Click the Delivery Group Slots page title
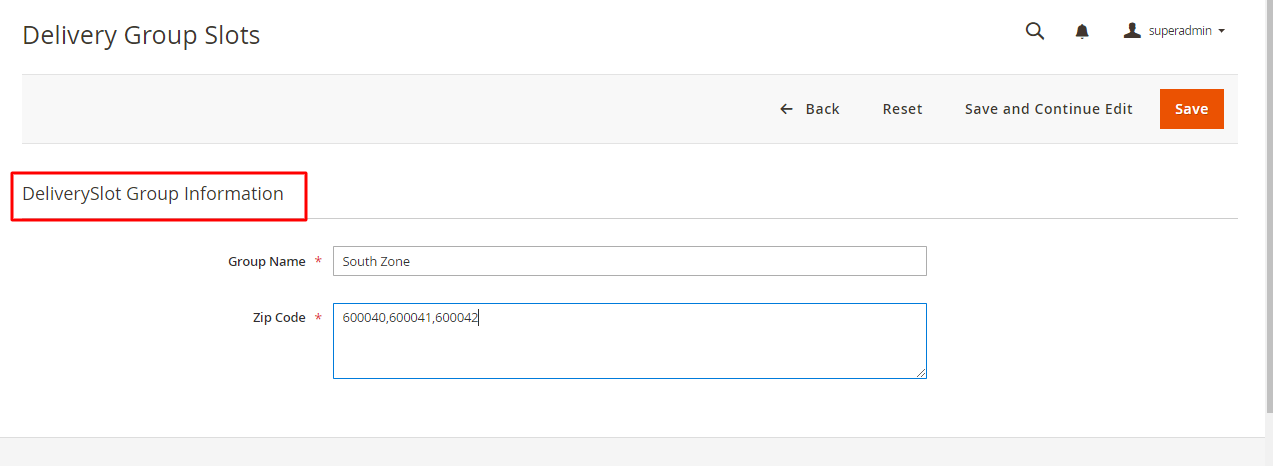 (141, 35)
